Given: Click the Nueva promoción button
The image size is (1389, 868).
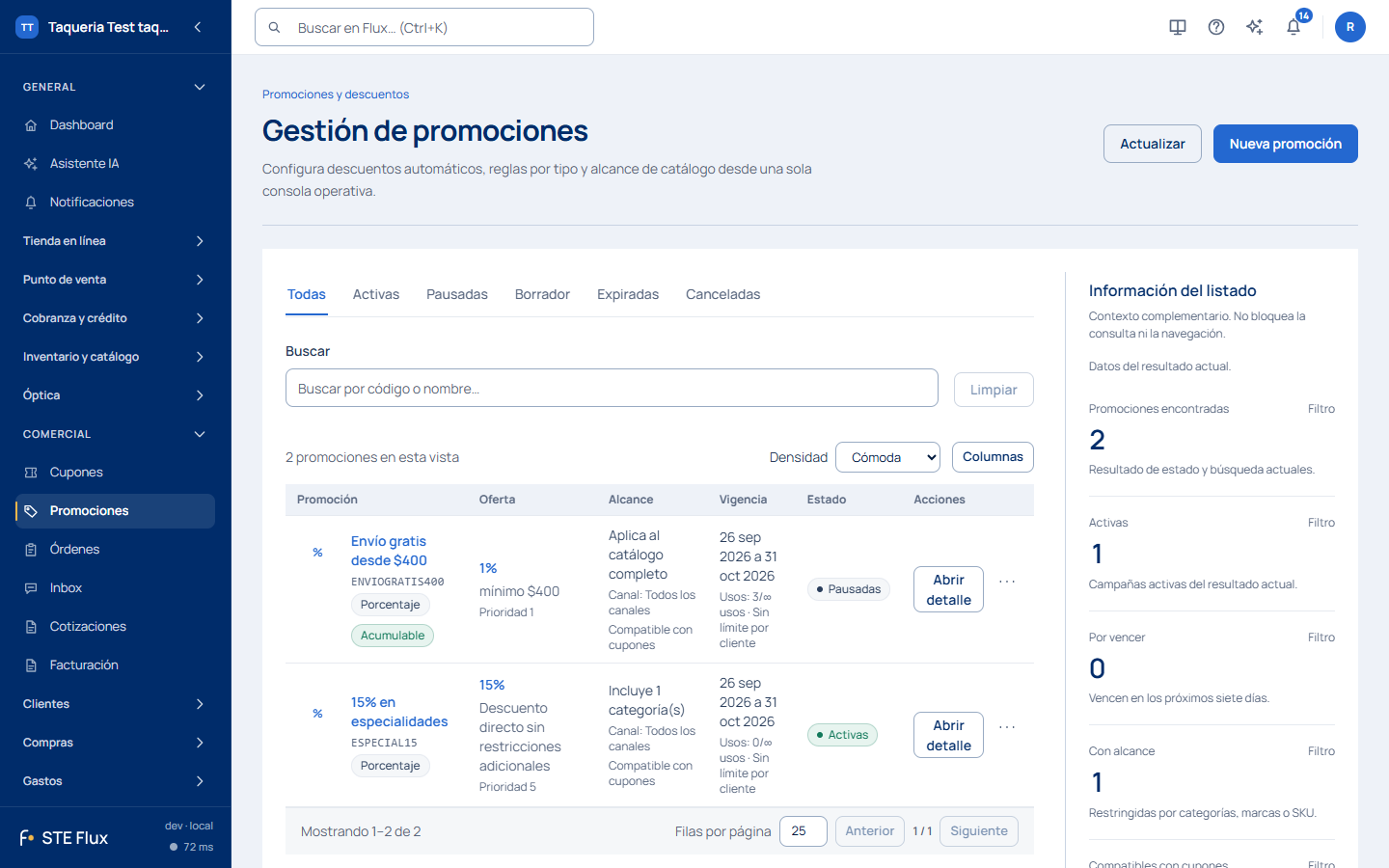Looking at the screenshot, I should (1286, 144).
